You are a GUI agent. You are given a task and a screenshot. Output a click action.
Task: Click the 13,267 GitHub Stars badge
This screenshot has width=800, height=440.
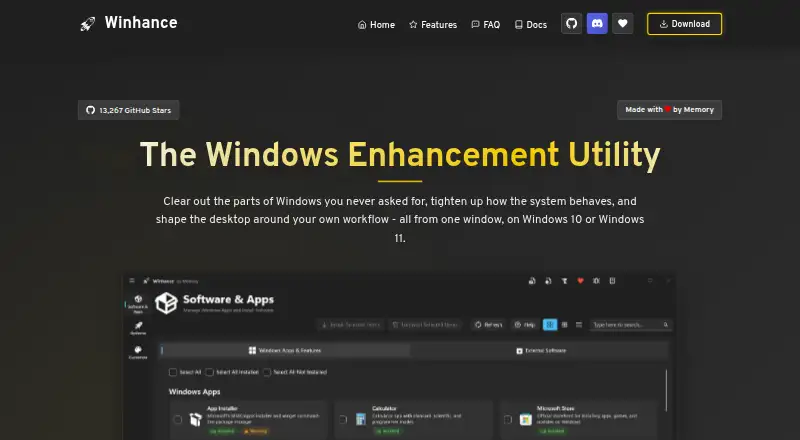[x=129, y=110]
